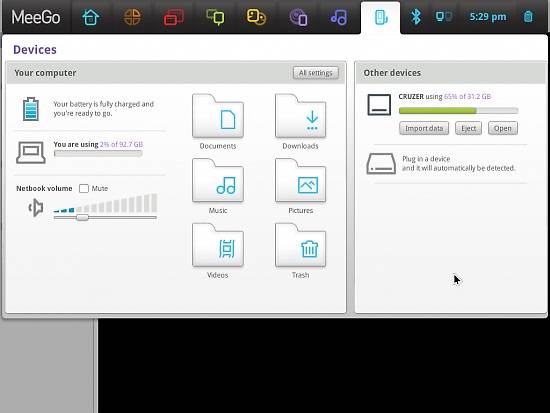Click the battery fully charged message
Image resolution: width=550 pixels, height=413 pixels.
(103, 109)
